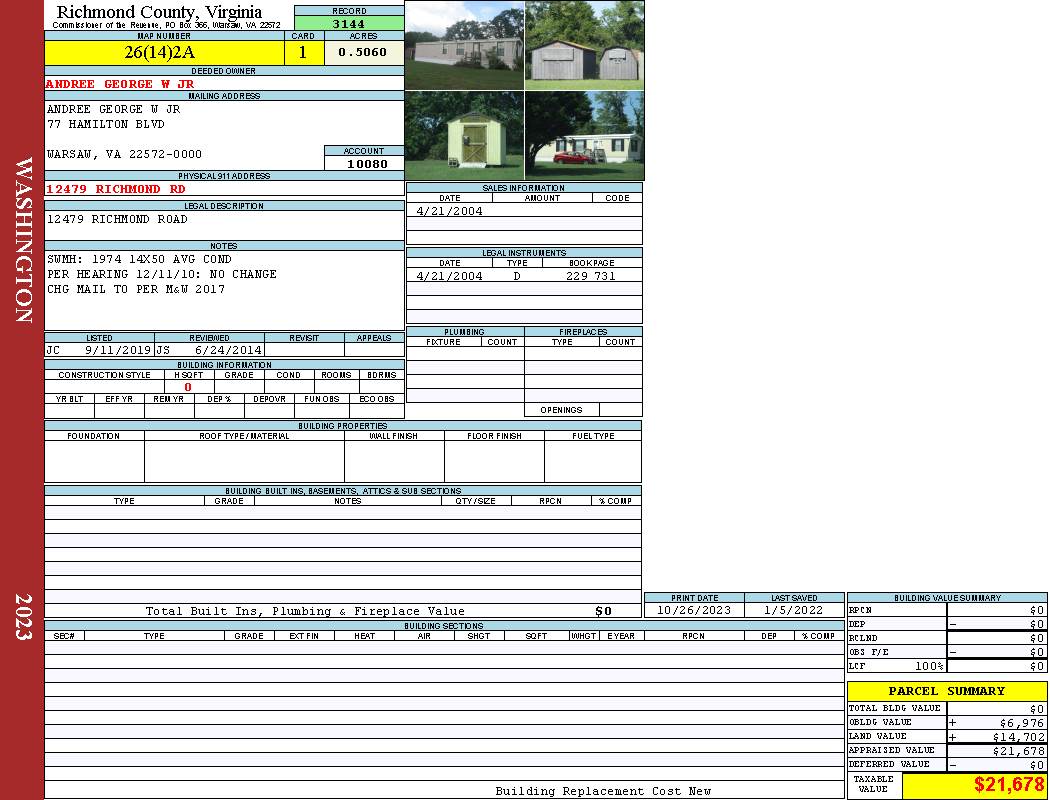Open the photo with the red car

584,135
